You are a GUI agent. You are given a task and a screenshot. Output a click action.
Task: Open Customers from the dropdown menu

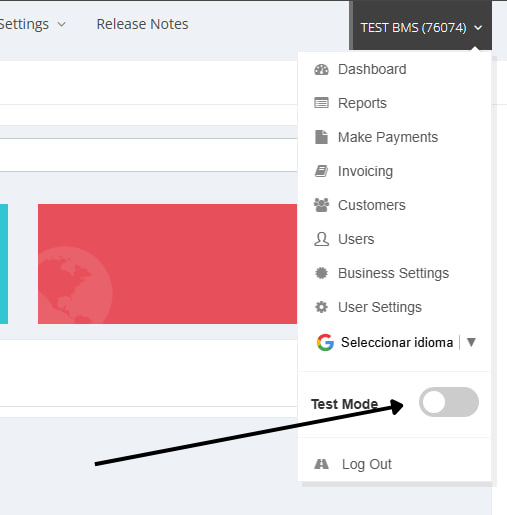tap(372, 205)
